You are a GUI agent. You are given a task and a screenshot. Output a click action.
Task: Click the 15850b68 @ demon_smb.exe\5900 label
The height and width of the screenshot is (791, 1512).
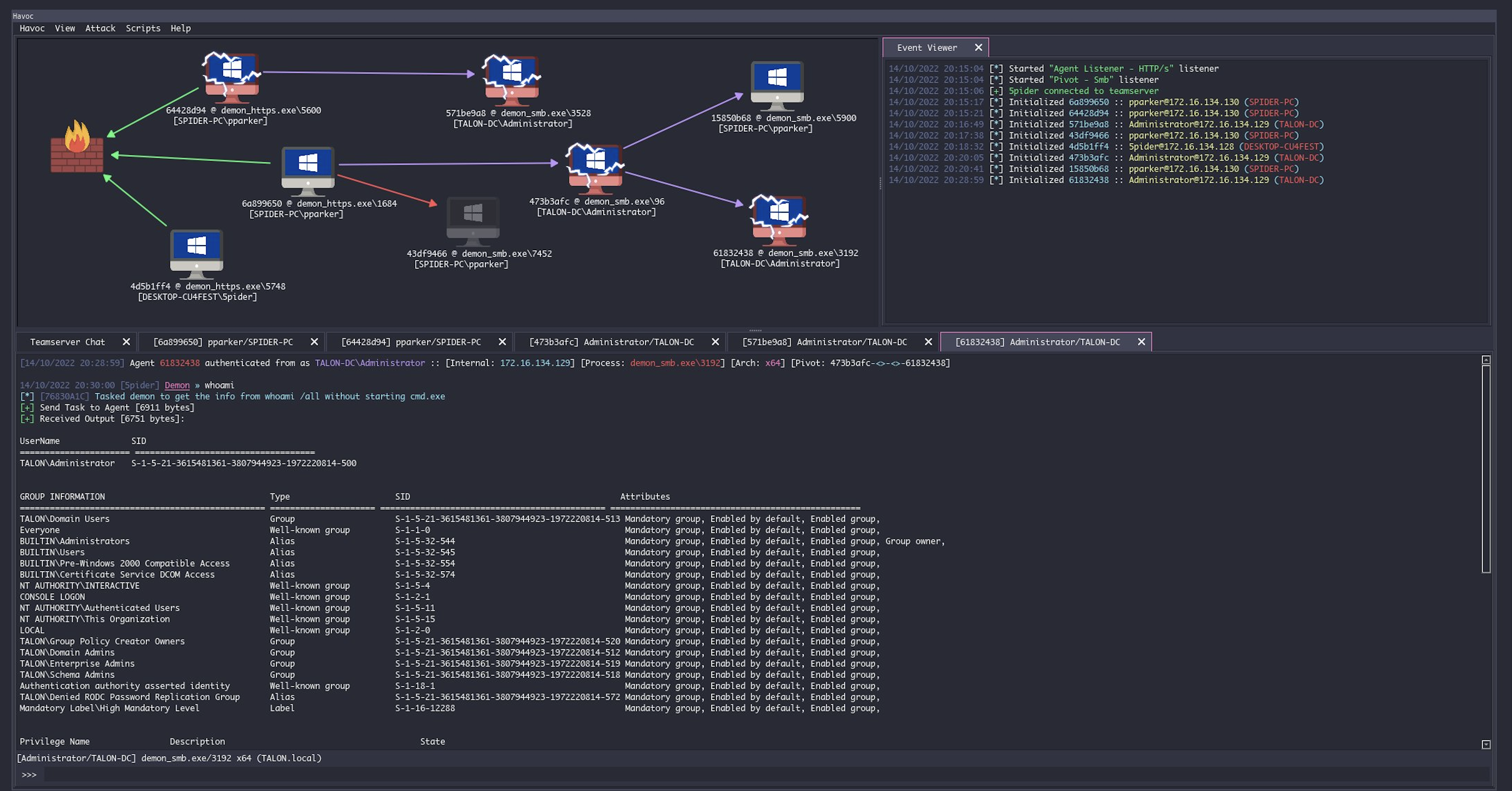point(783,117)
